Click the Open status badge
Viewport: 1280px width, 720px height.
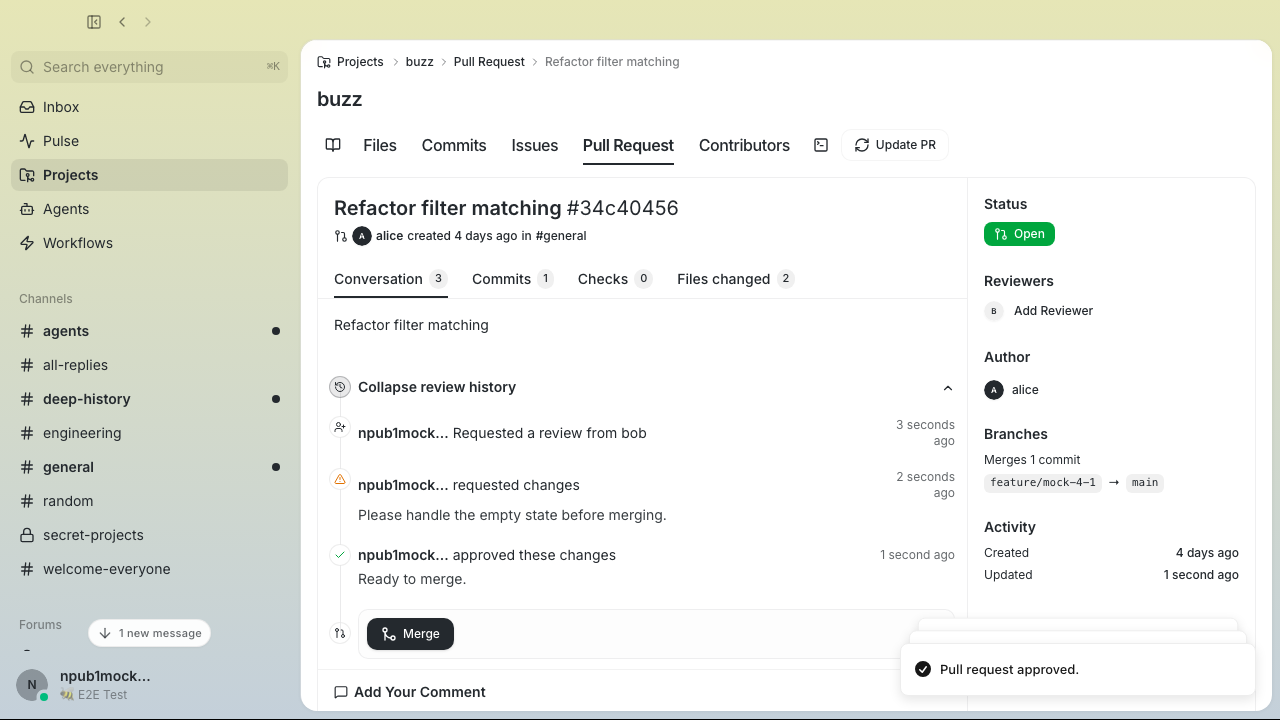1019,234
